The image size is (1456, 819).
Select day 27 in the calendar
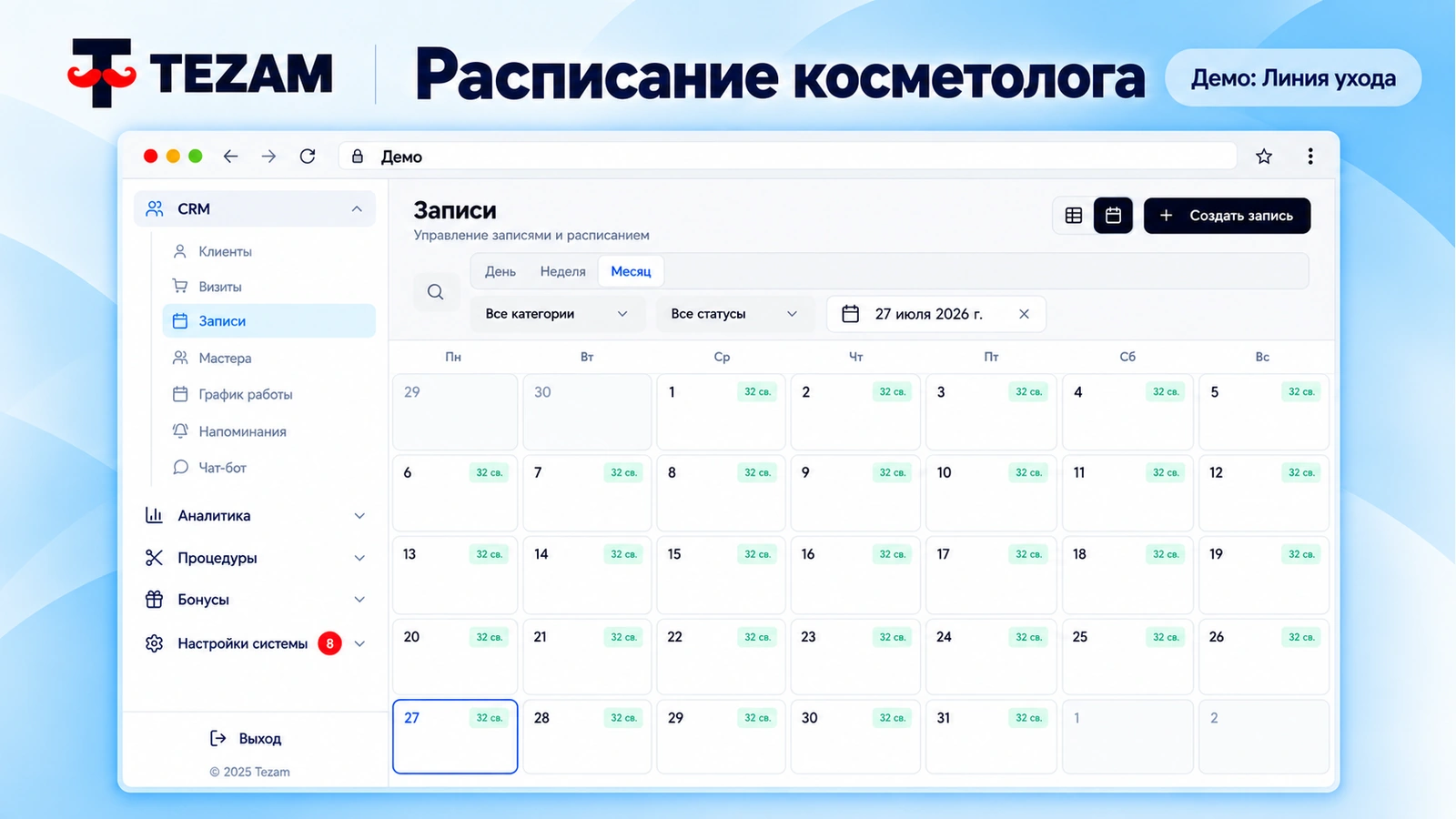coord(455,736)
